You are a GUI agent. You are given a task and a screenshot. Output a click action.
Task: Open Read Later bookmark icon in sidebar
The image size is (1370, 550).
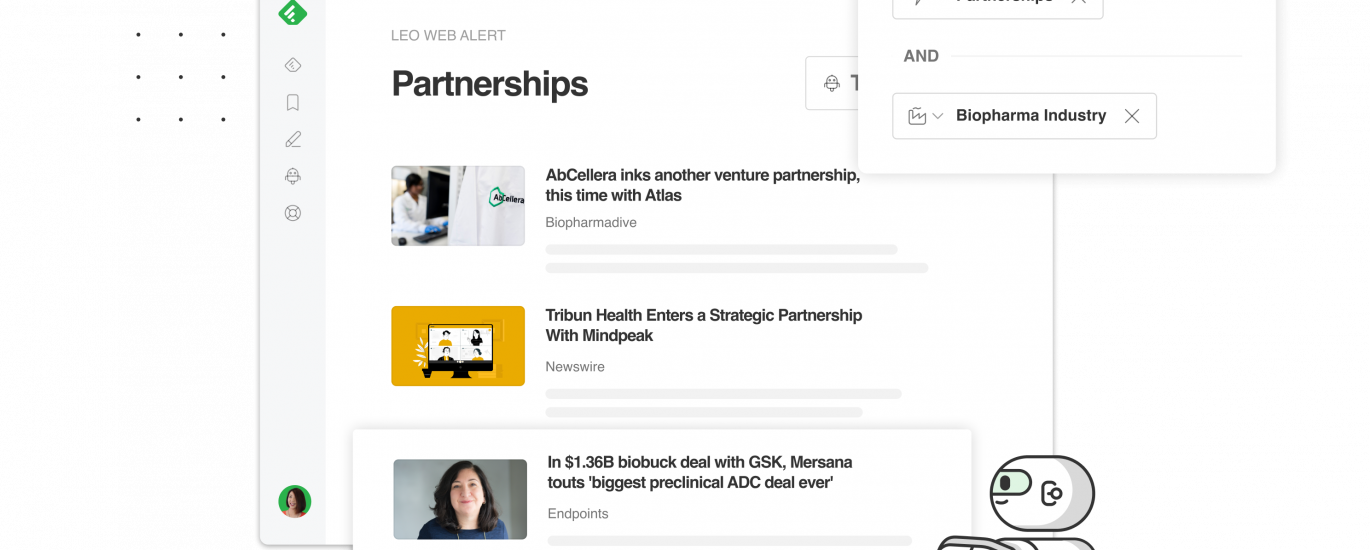click(x=293, y=103)
